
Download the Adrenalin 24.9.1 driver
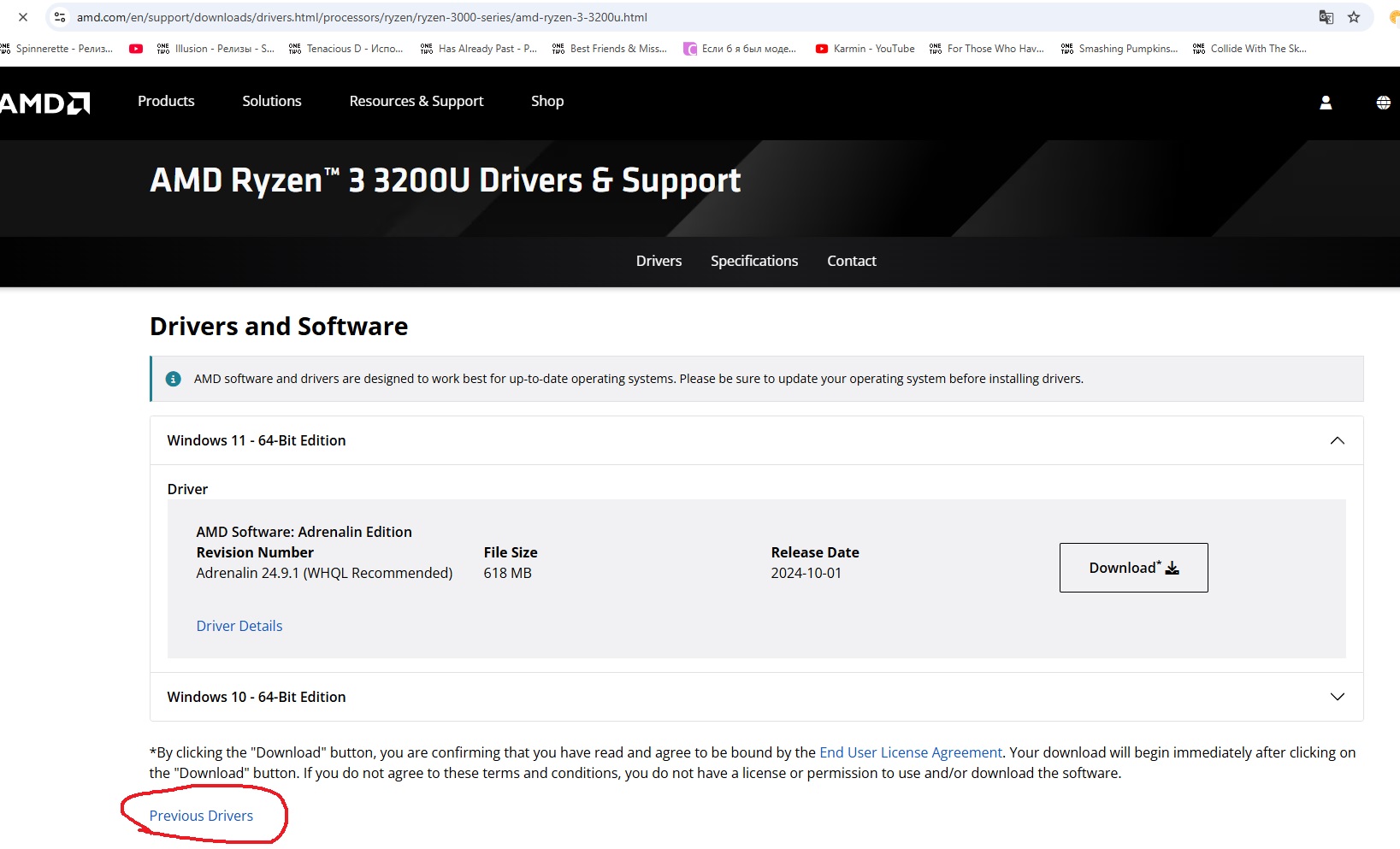[x=1133, y=568]
